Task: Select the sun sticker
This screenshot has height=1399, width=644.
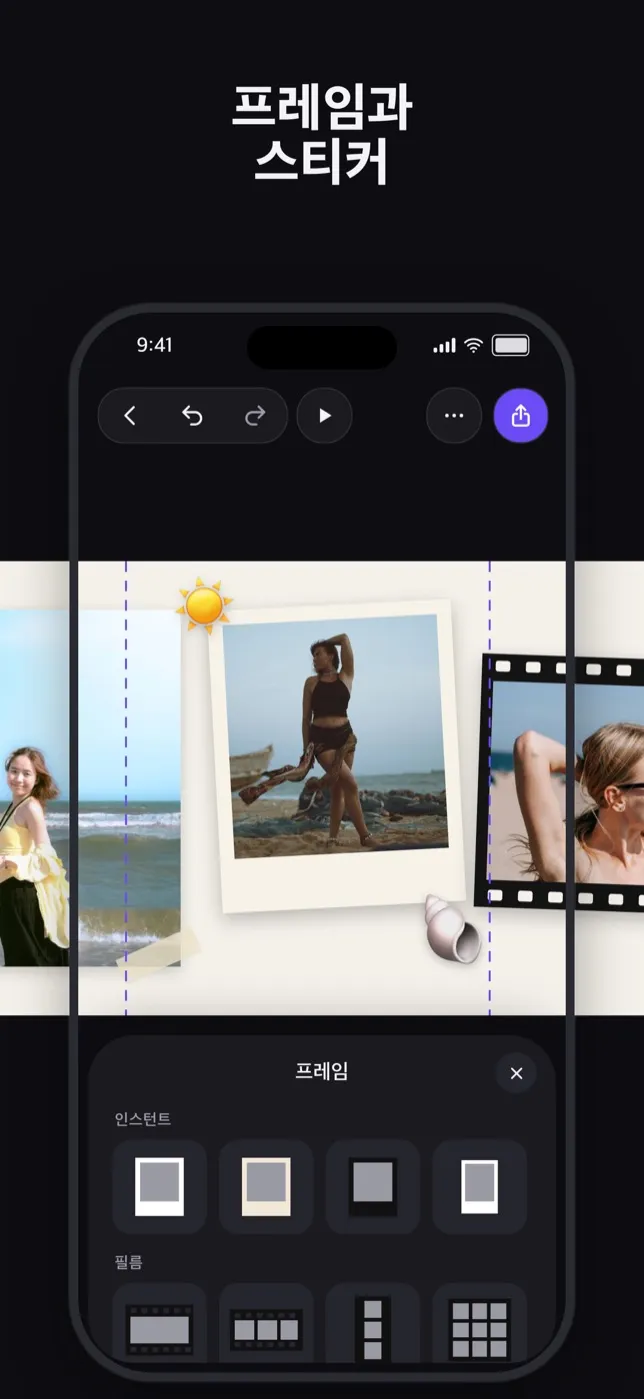Action: (204, 605)
